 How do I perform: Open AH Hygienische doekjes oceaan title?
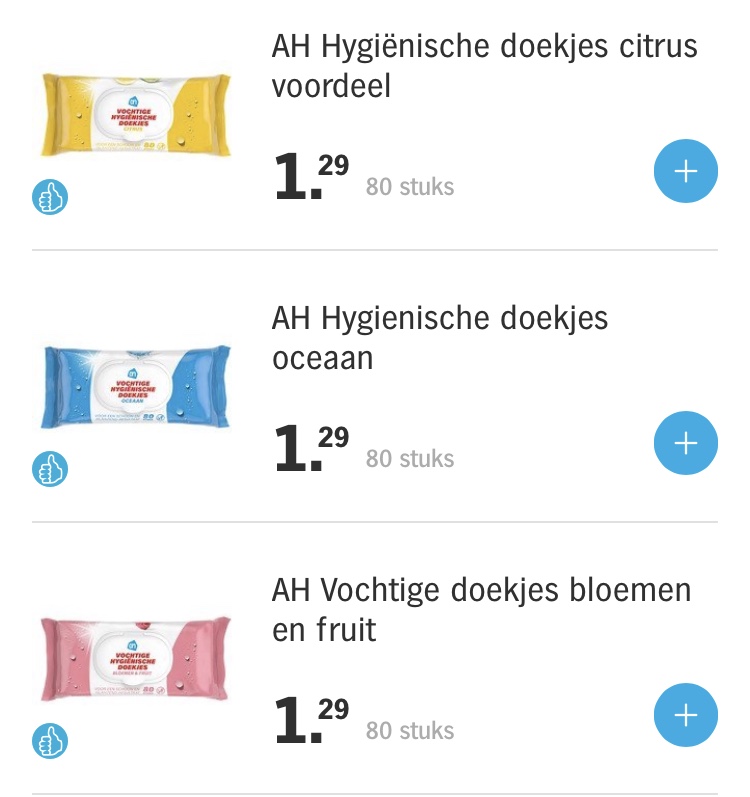pyautogui.click(x=440, y=338)
